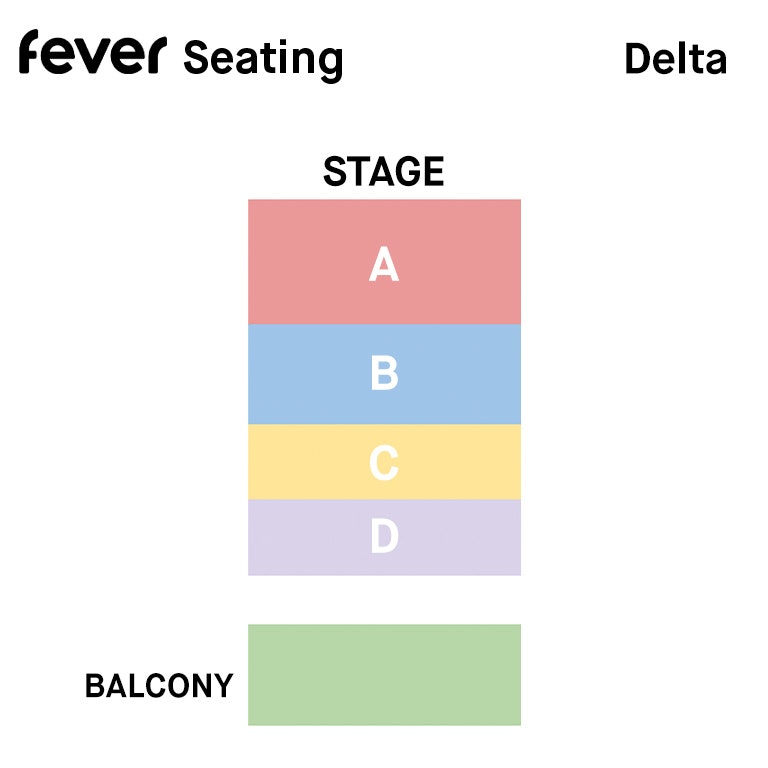Click the capital S of Seating
Viewport: 768px width, 768px height.
196,57
